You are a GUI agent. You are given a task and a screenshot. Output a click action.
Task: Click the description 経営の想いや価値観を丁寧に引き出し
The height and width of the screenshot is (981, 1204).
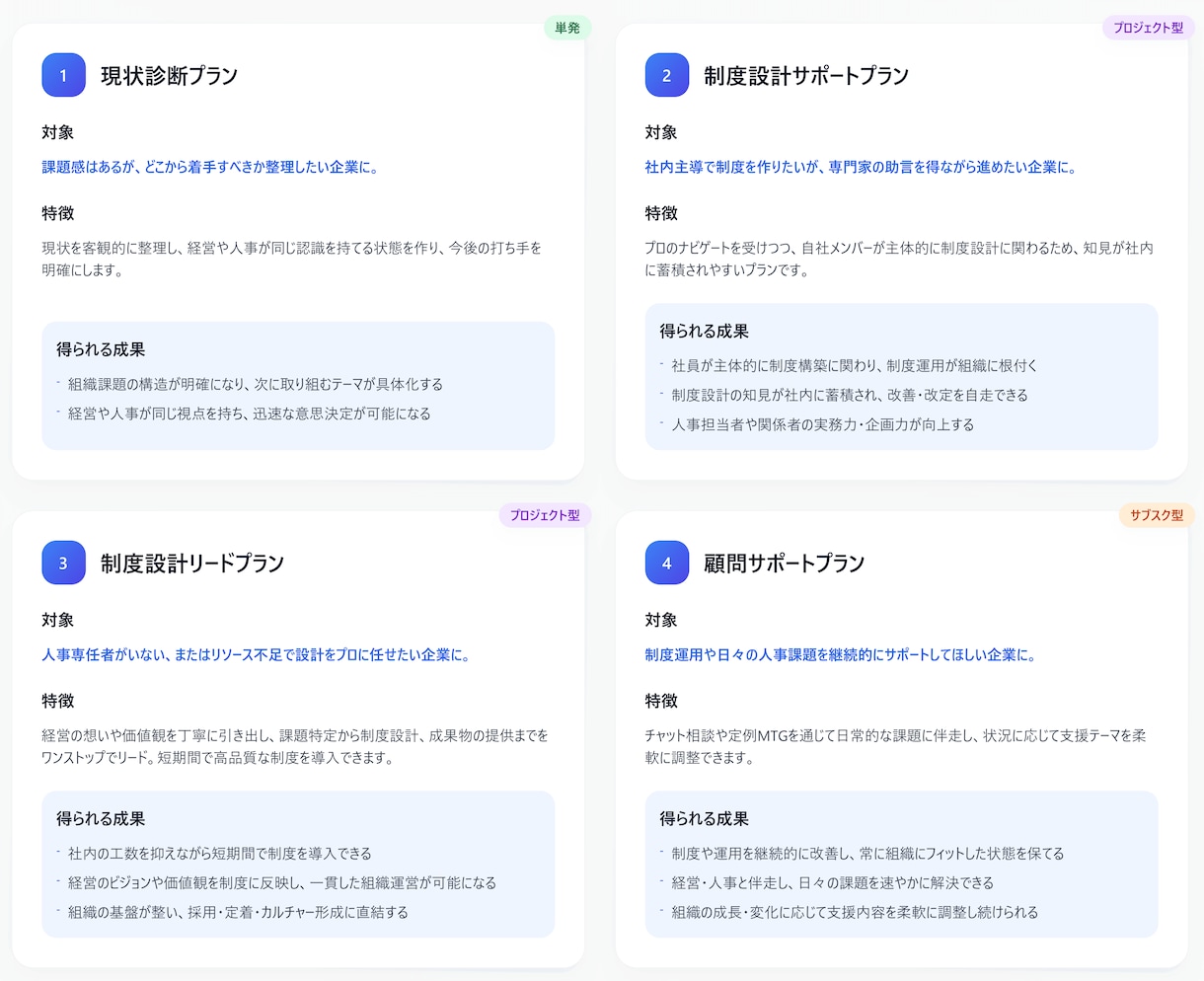[x=295, y=747]
